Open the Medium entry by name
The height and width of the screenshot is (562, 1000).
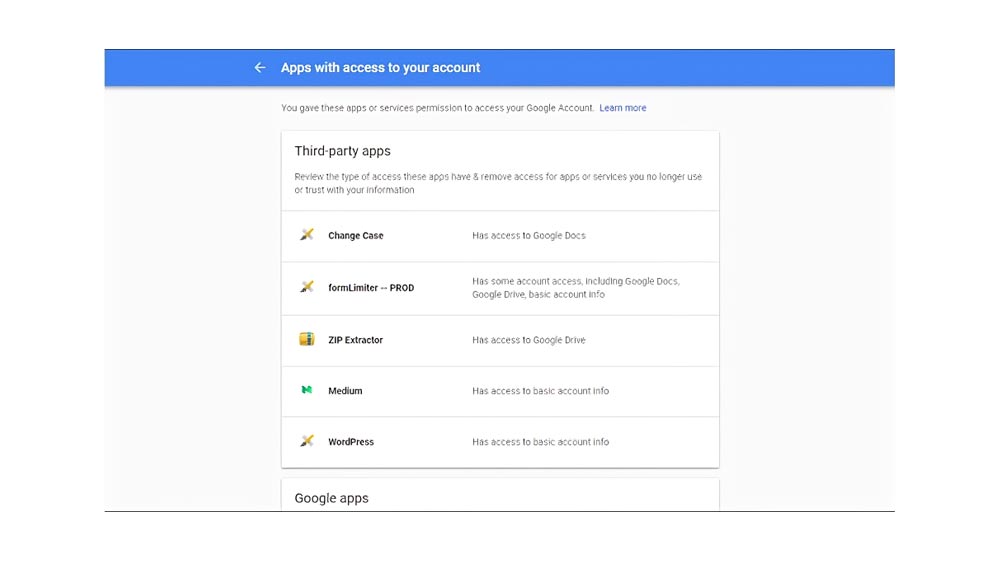[x=345, y=391]
